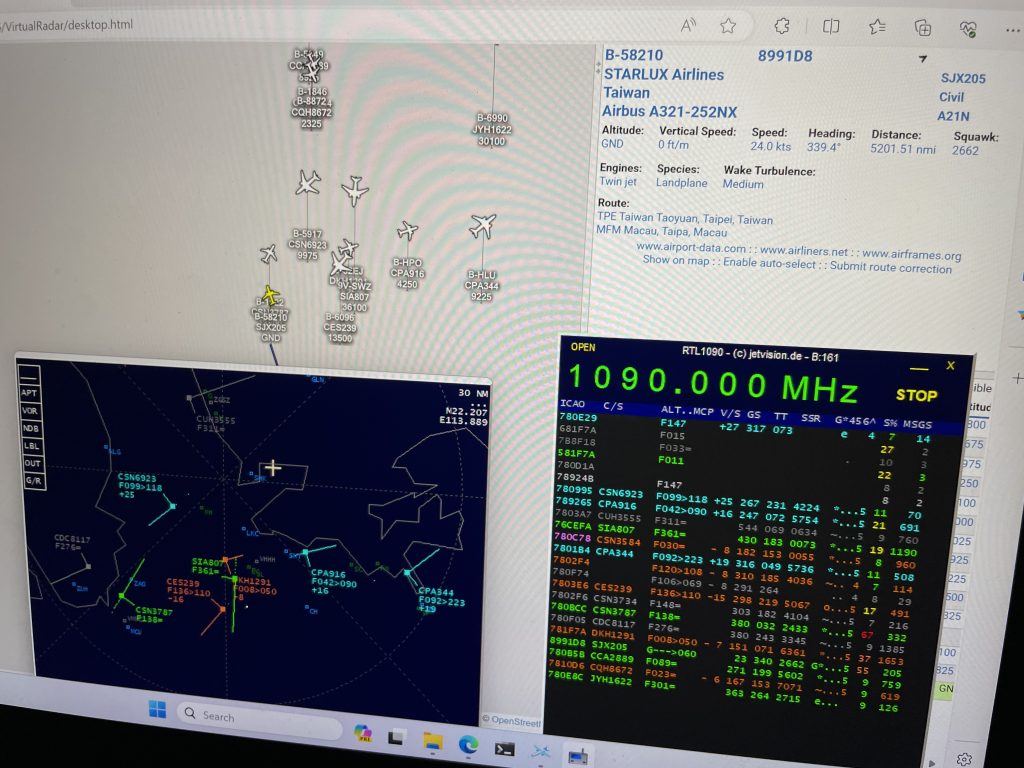Click SIA807 label on the map
The height and width of the screenshot is (768, 1024).
(x=355, y=296)
